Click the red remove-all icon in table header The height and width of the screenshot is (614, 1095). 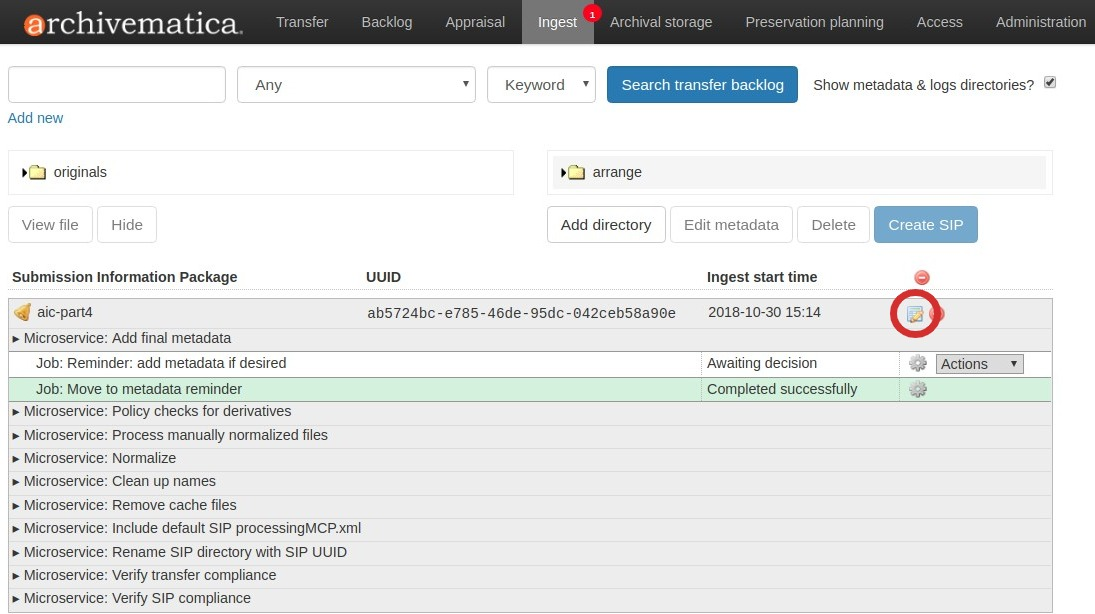coord(922,278)
